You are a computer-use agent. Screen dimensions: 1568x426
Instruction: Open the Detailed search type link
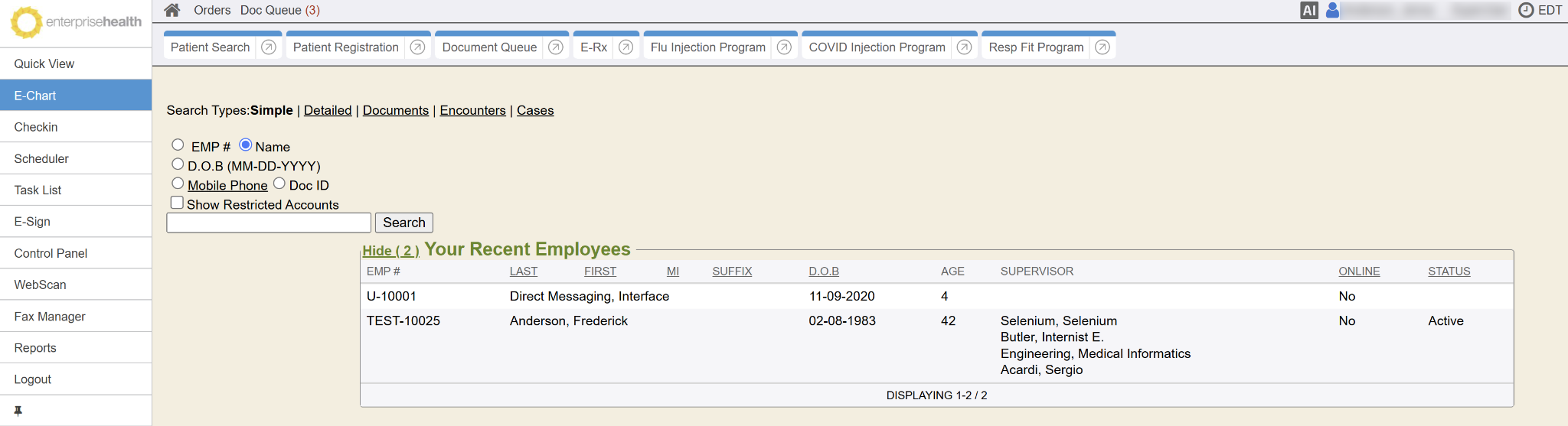[x=328, y=110]
